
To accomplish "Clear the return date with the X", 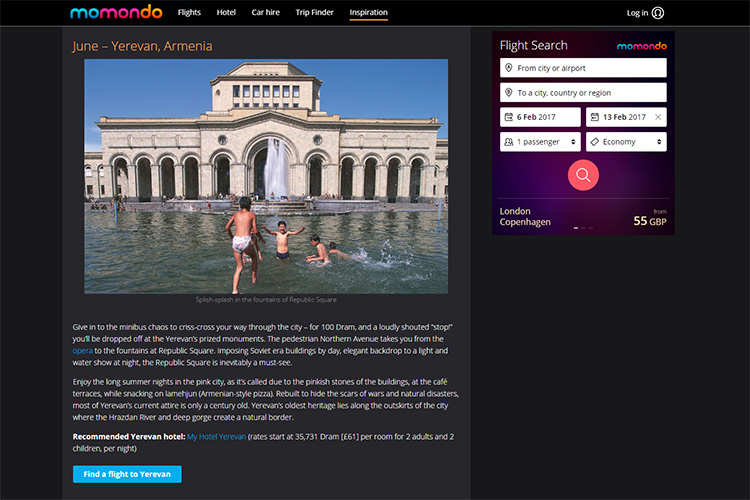I will (658, 117).
